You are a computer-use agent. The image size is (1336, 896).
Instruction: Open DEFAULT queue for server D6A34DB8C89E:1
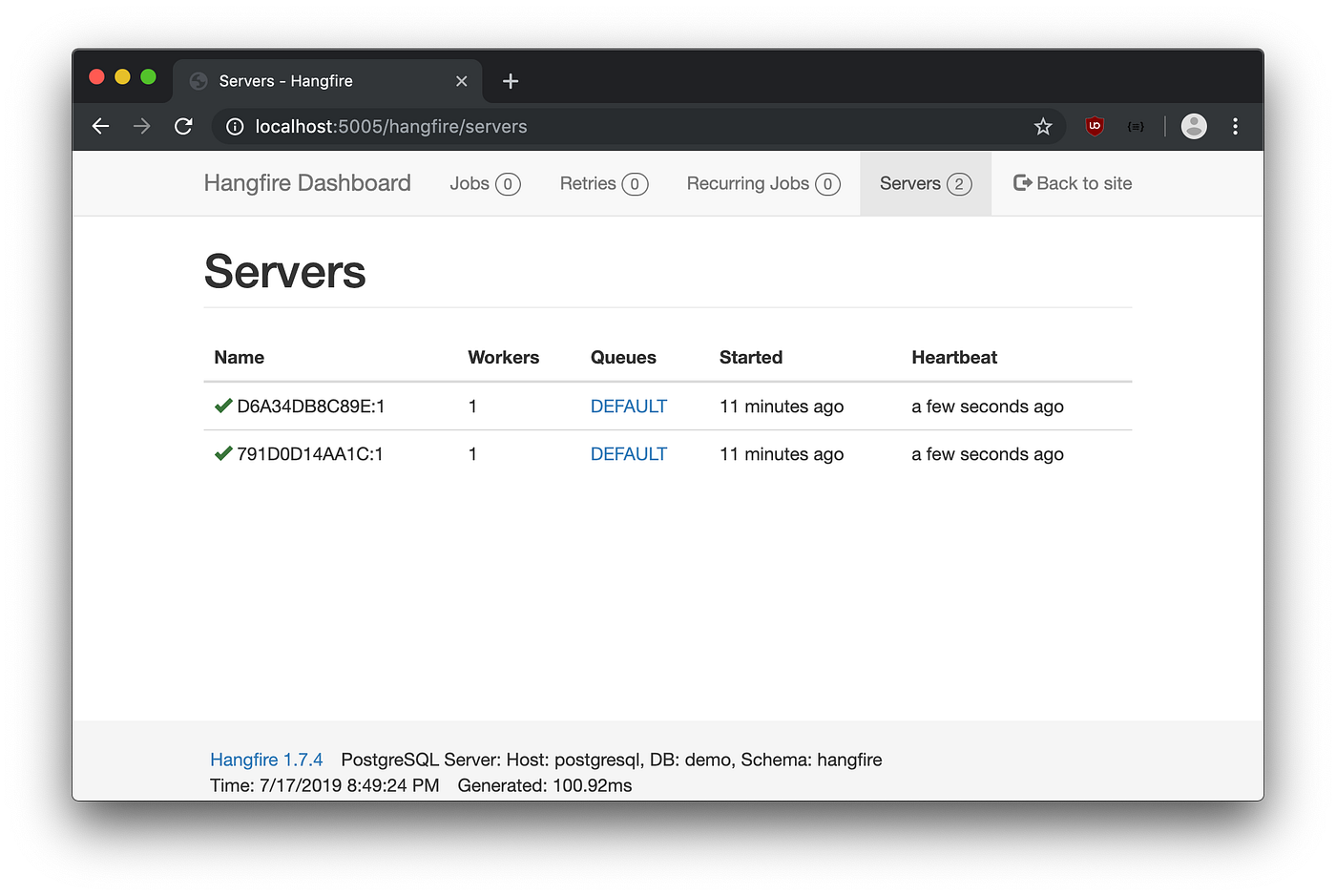[629, 406]
